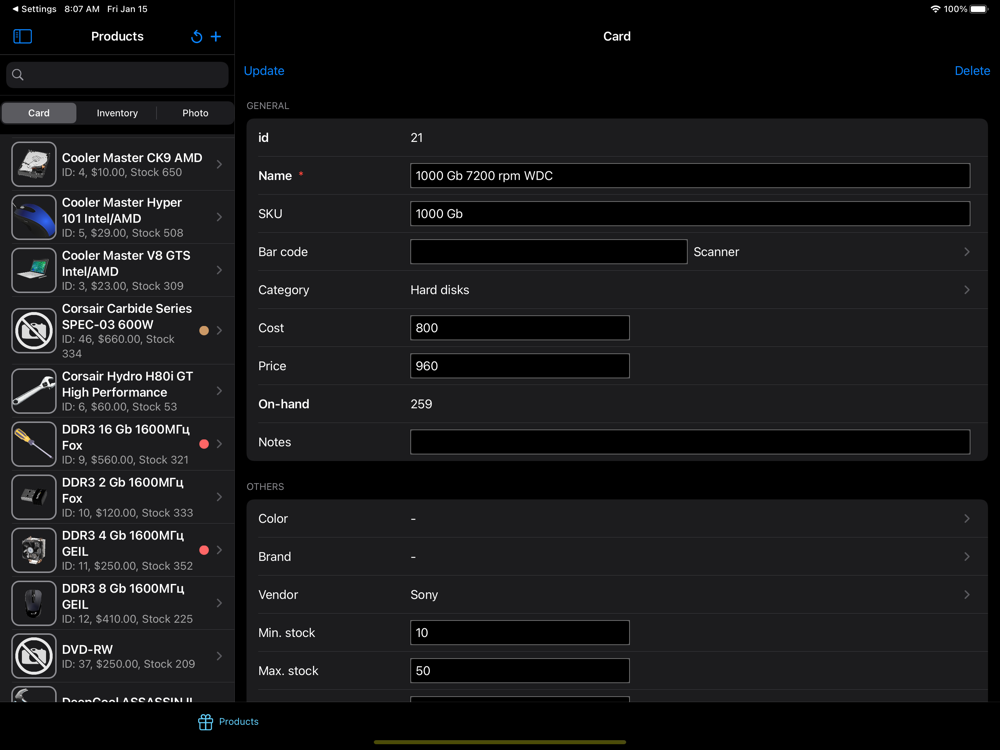The width and height of the screenshot is (1000, 750).
Task: Edit the Max. stock field
Action: tap(520, 671)
